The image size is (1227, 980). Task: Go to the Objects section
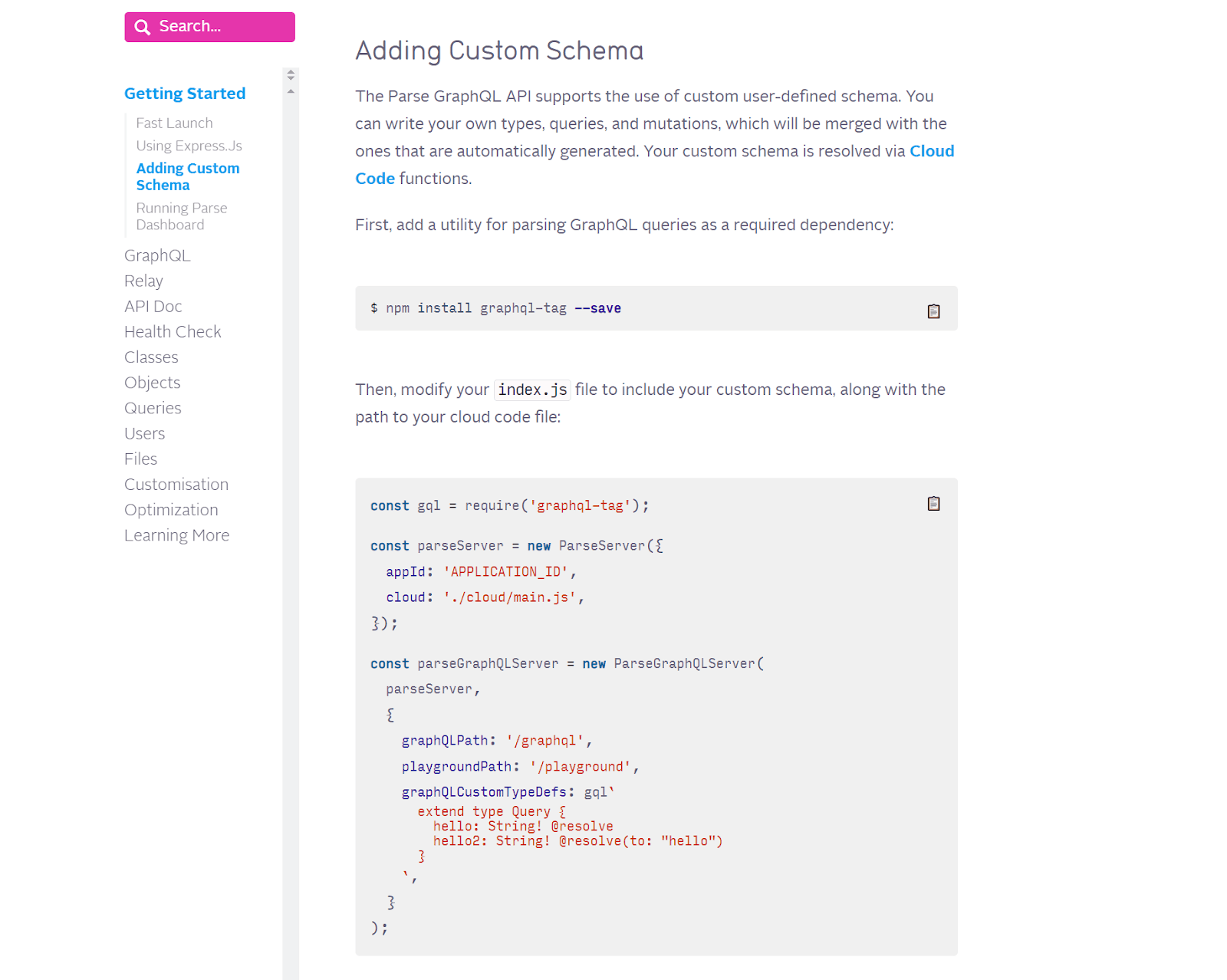152,382
